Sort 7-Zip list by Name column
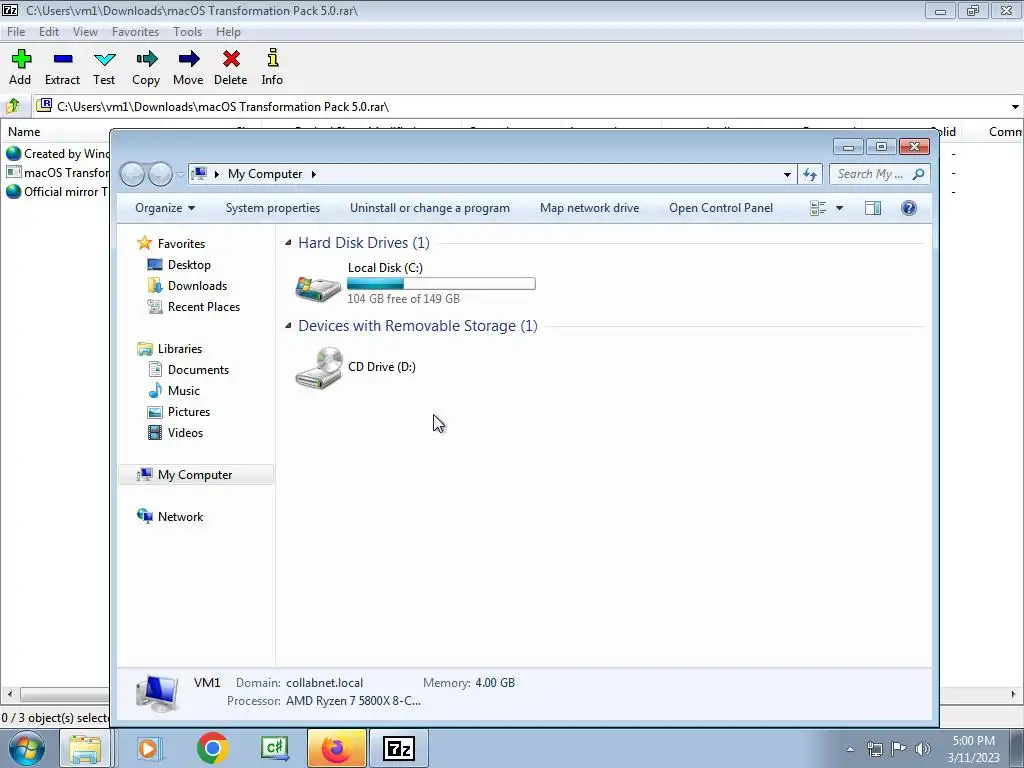 point(24,132)
